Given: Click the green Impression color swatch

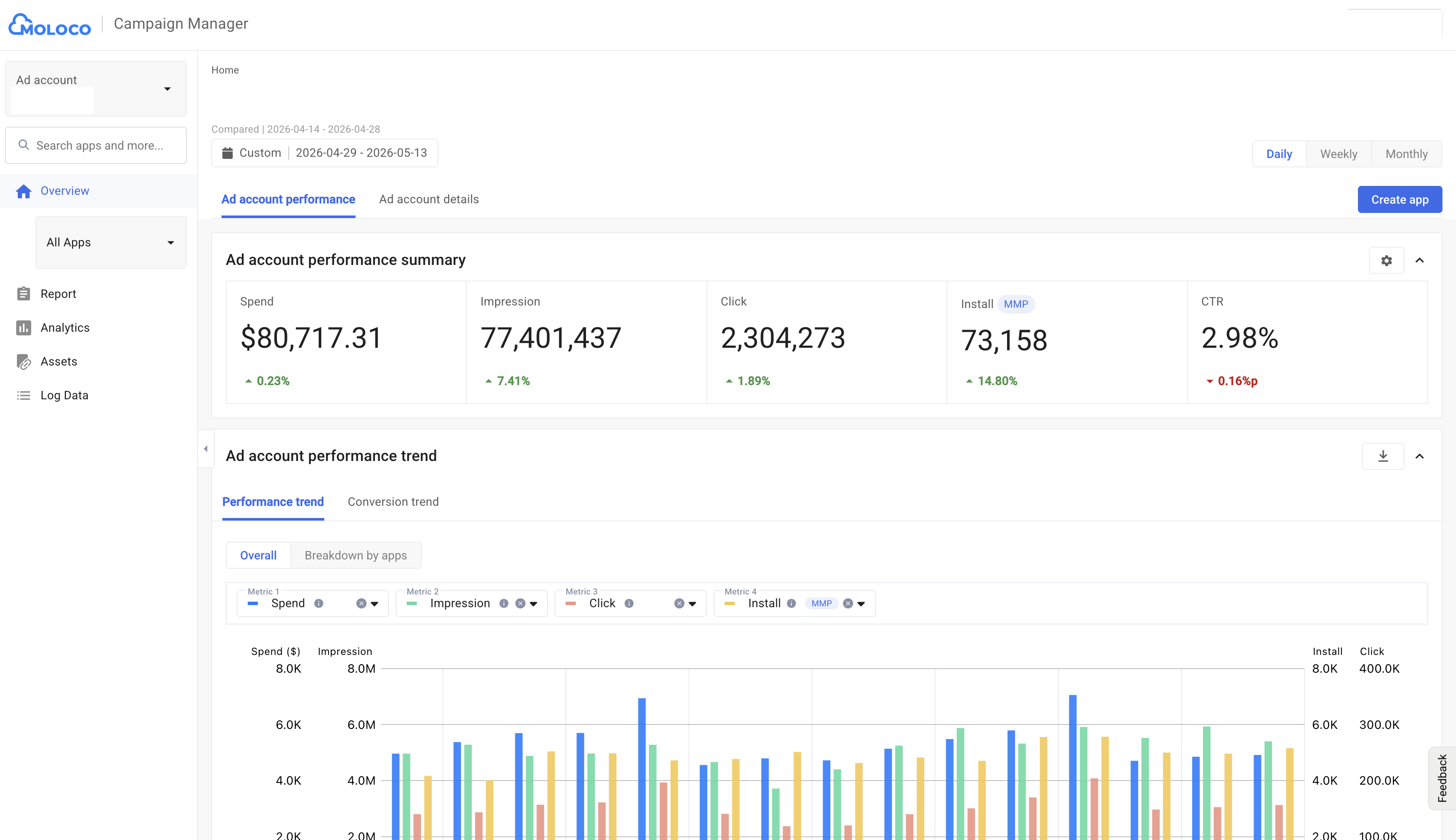Looking at the screenshot, I should pos(411,603).
